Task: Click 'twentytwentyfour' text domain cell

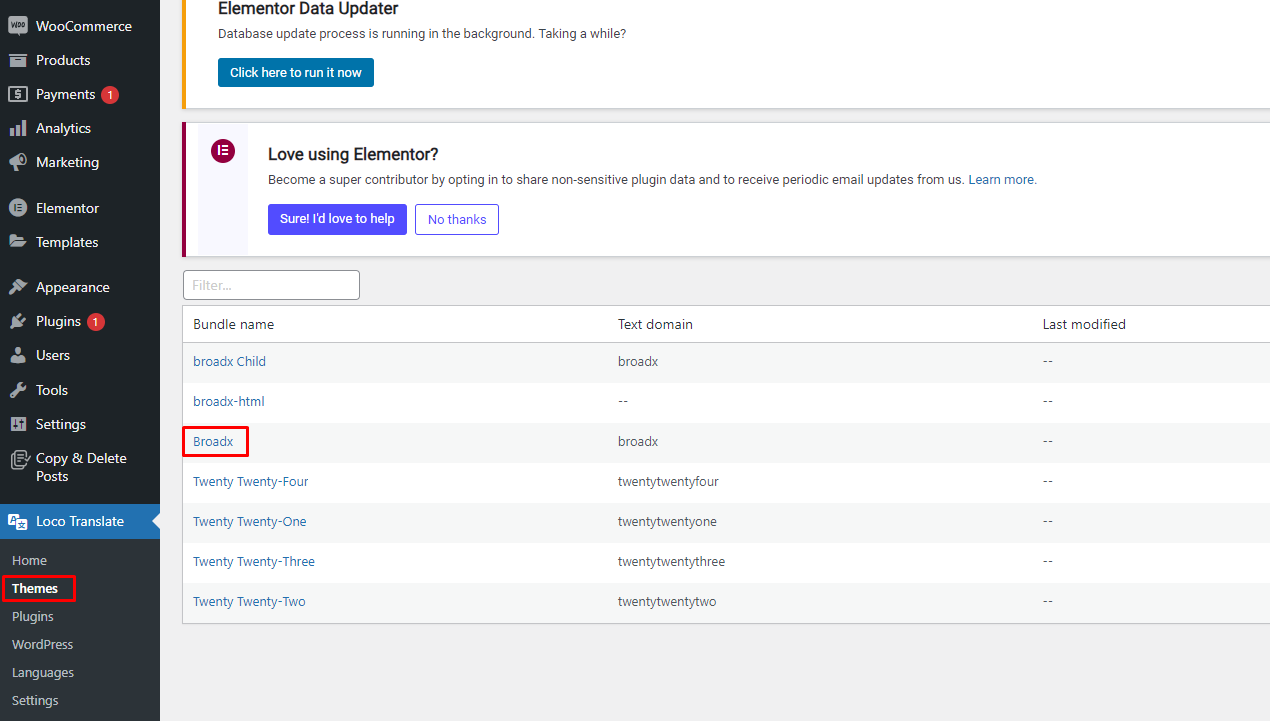Action: pyautogui.click(x=668, y=481)
